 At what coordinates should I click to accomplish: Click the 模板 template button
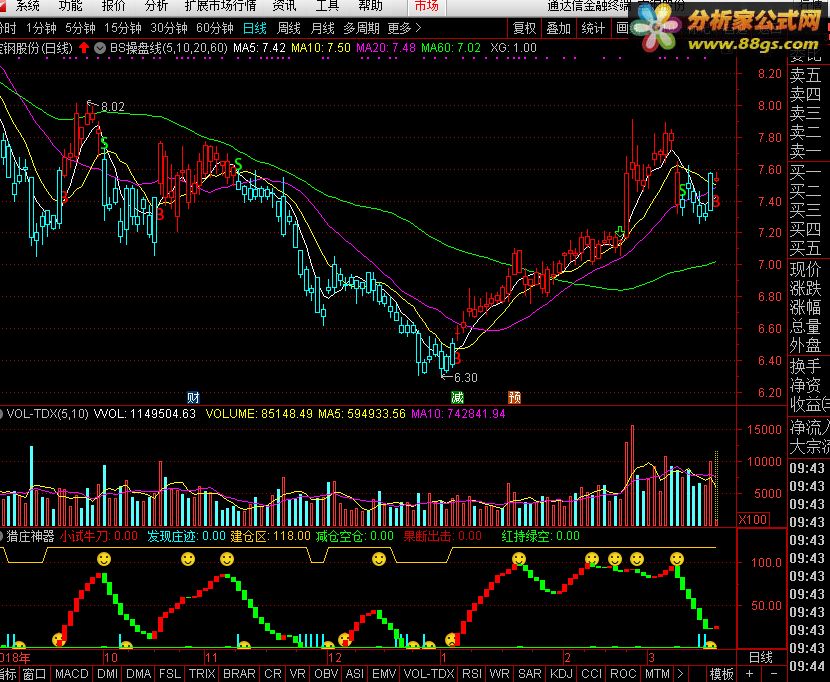[x=721, y=674]
